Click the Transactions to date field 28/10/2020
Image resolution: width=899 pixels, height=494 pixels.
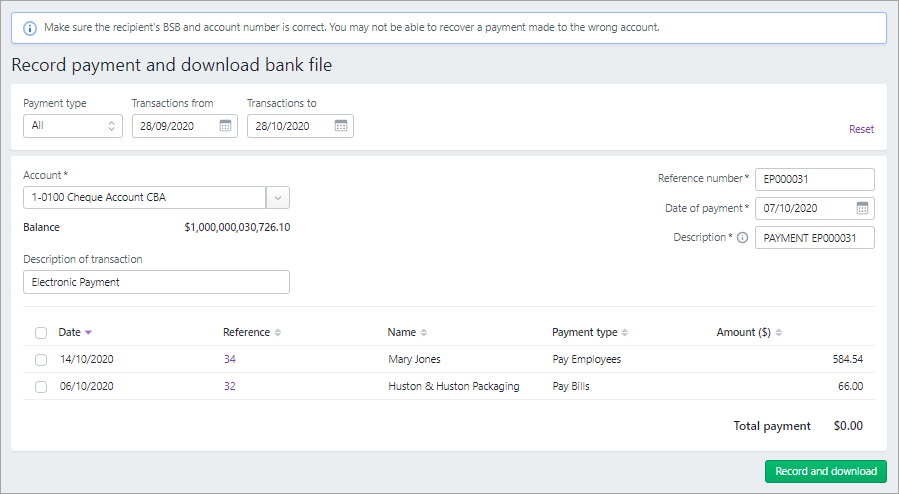[x=300, y=126]
